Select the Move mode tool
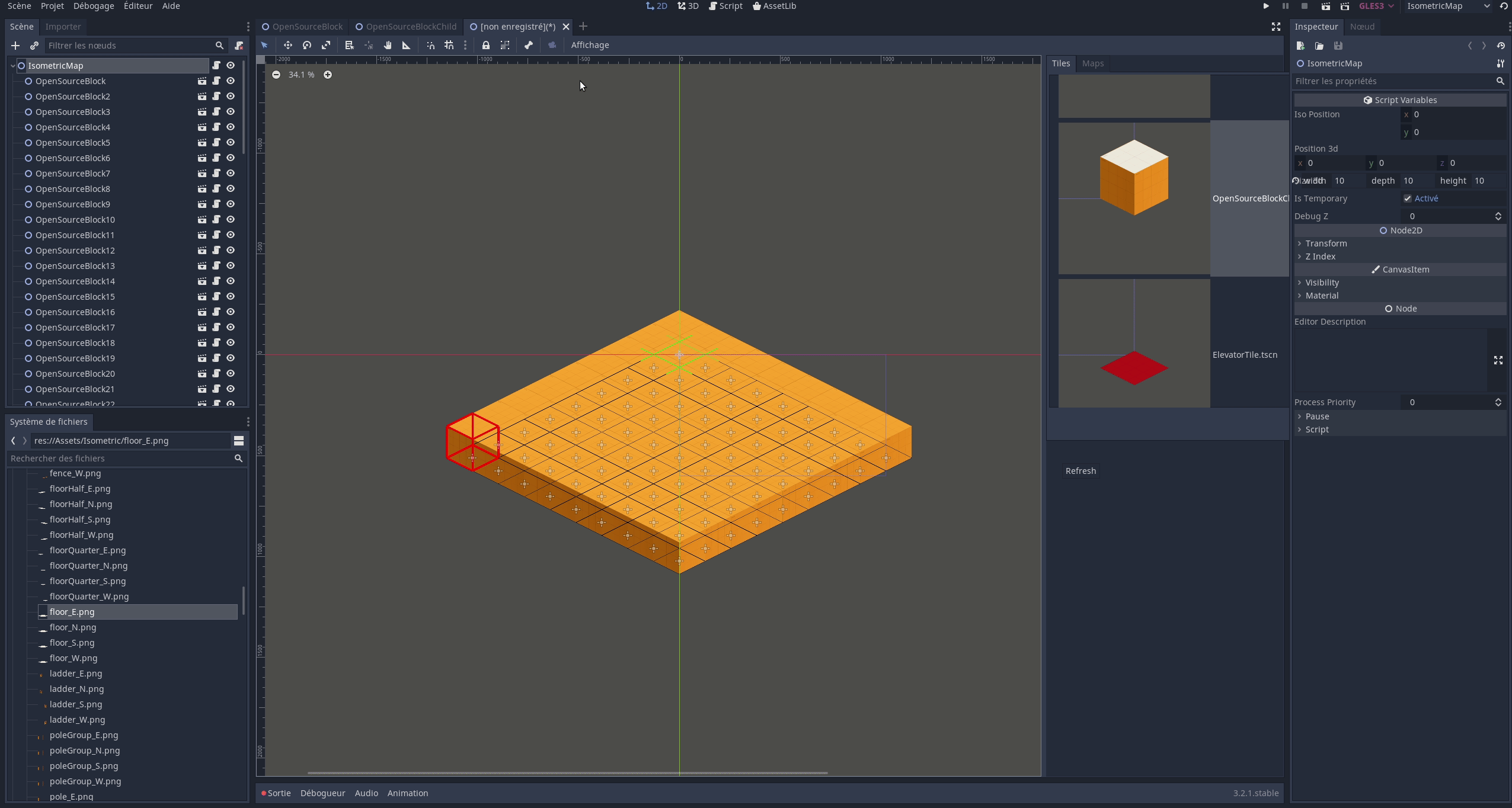 287,45
